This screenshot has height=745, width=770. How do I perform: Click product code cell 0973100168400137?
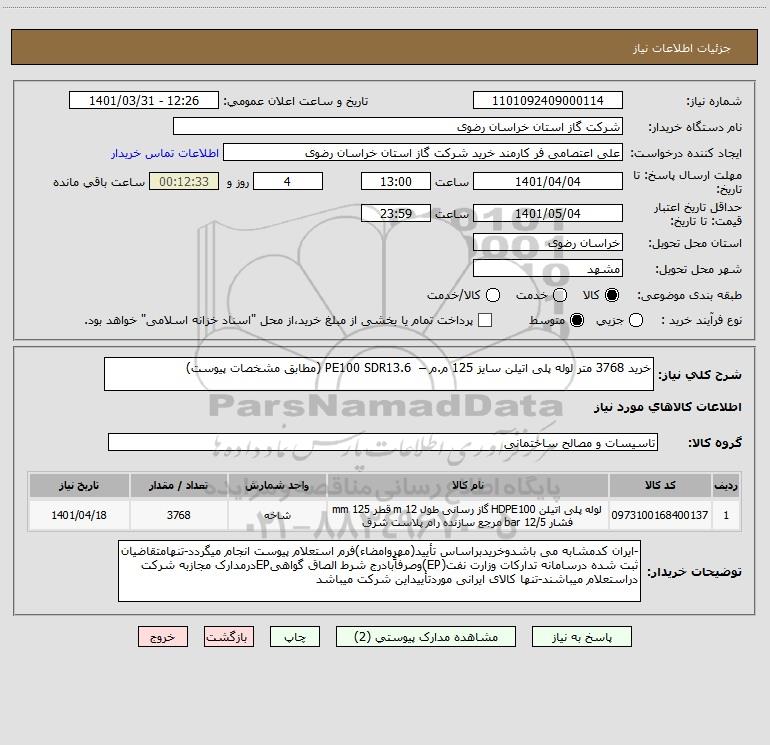click(x=660, y=515)
